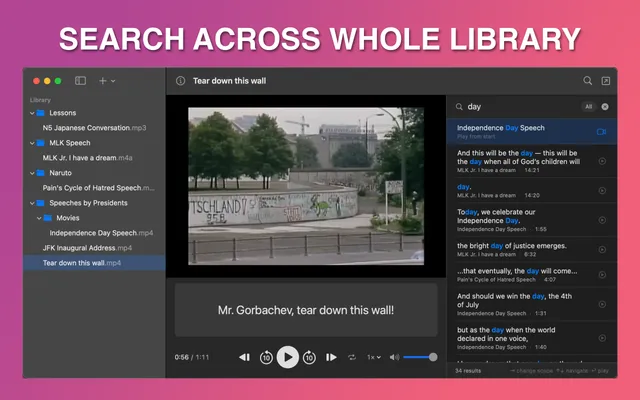Click the Tear down this wall title text
Screen dimensions: 640x400
coord(229,81)
